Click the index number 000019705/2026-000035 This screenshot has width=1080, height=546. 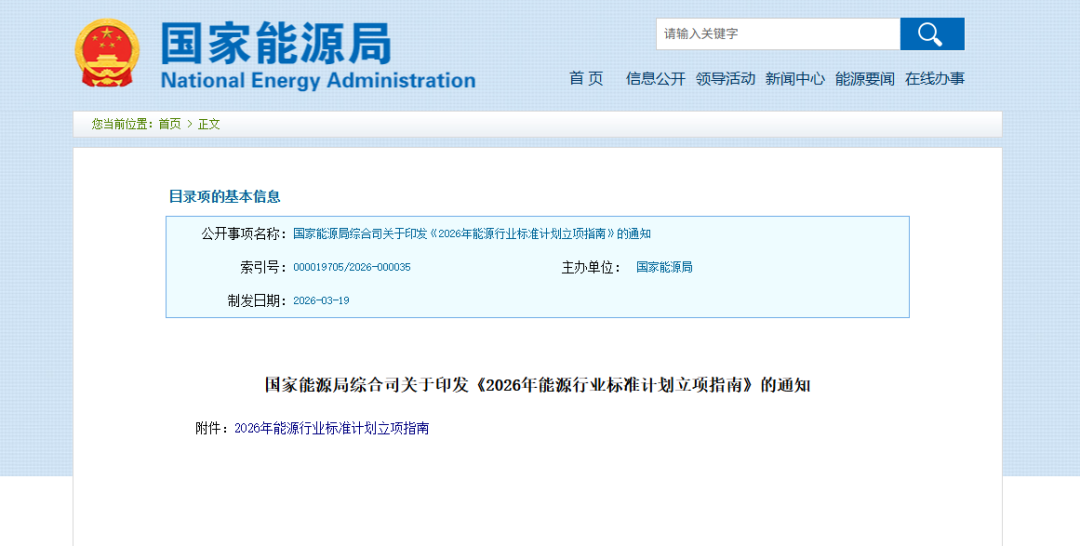click(x=352, y=267)
